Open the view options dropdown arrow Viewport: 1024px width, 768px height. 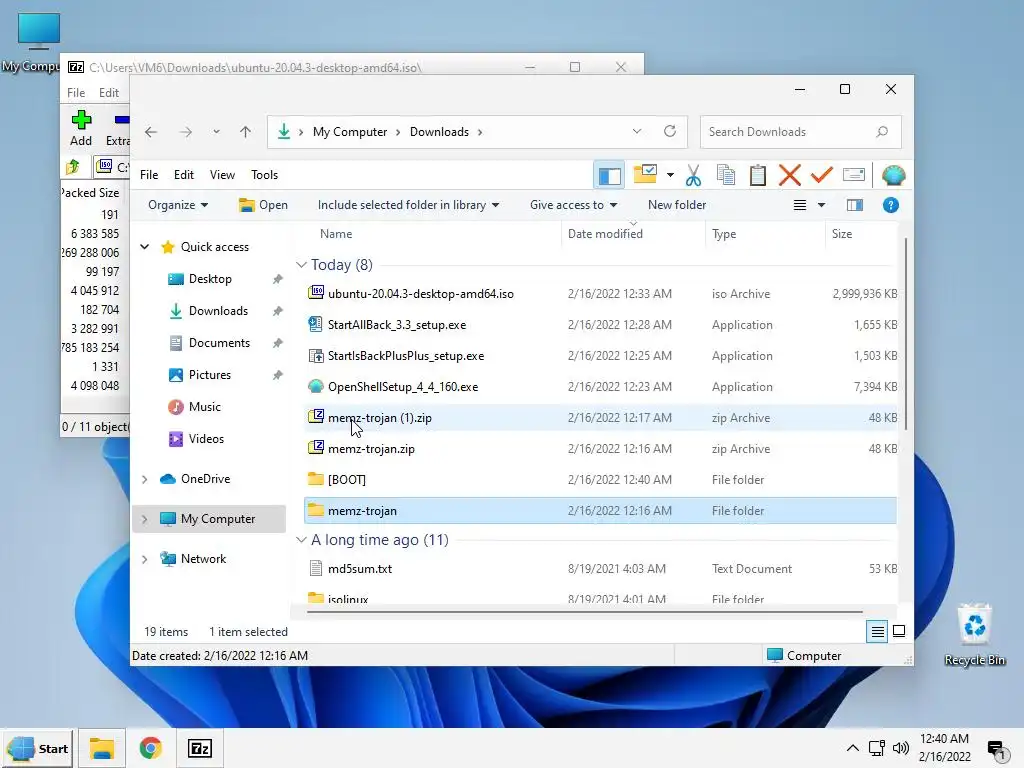(x=822, y=205)
